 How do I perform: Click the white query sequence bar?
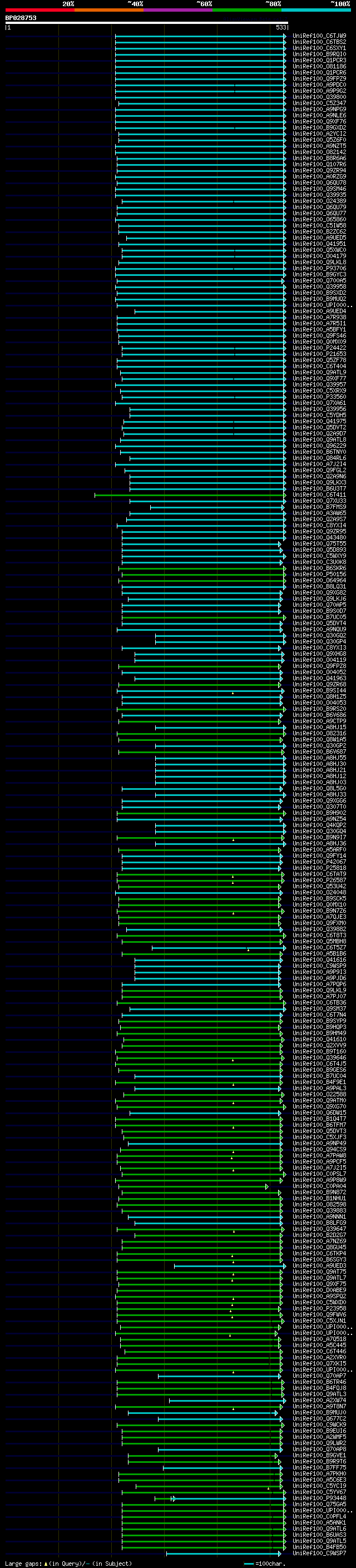(x=147, y=22)
